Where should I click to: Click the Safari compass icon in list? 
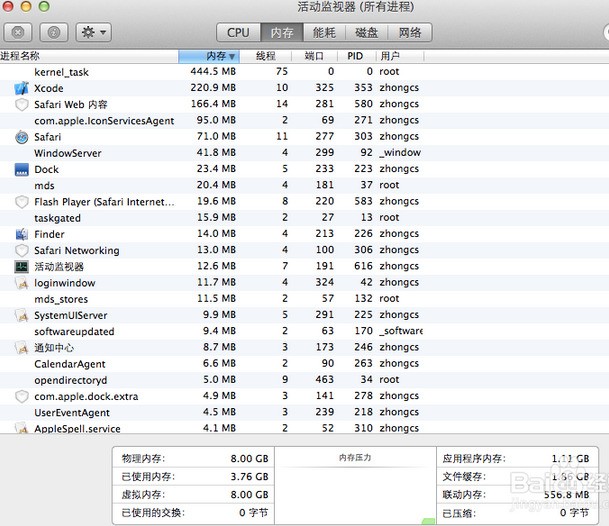(22, 137)
